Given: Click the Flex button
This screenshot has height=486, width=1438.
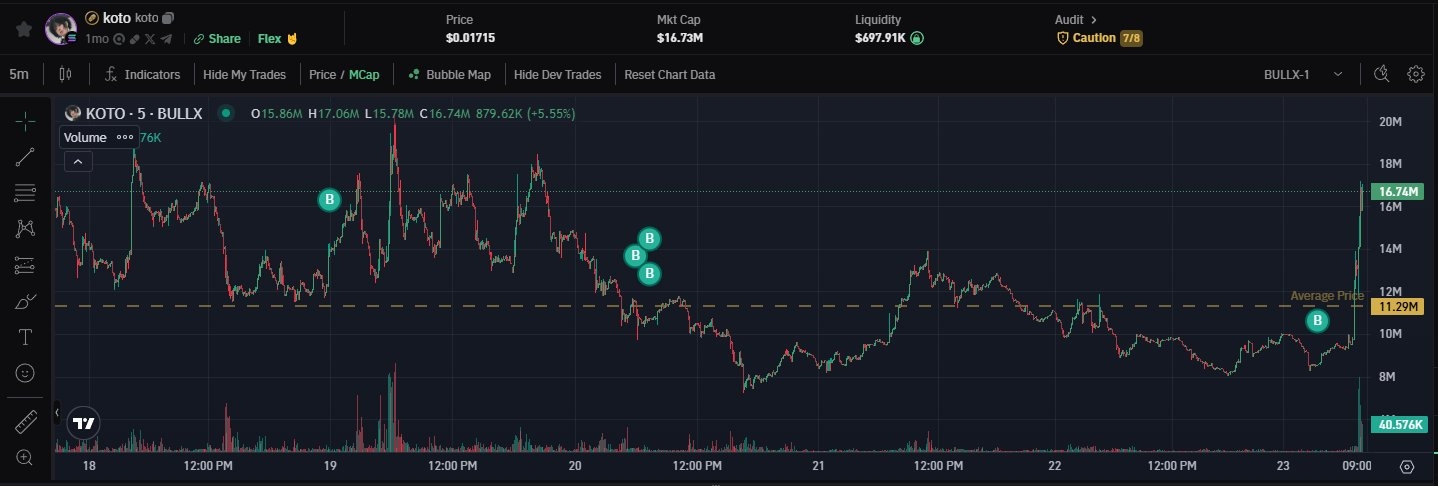Looking at the screenshot, I should [x=278, y=39].
